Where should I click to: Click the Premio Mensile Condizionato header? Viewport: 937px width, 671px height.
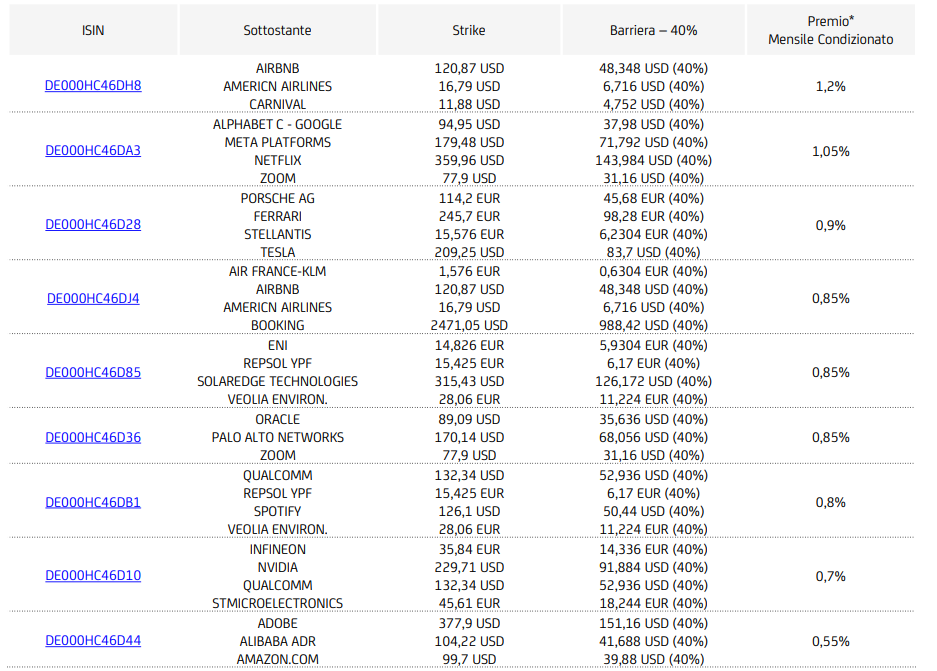(831, 30)
